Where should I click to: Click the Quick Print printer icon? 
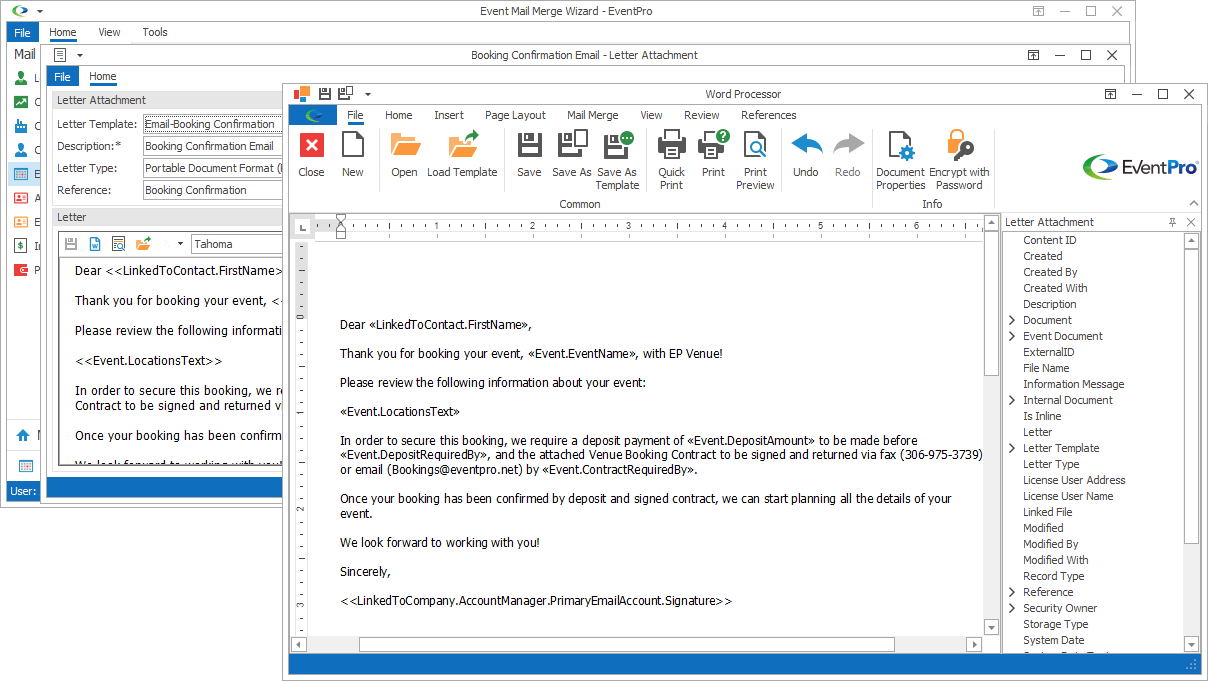pyautogui.click(x=671, y=145)
